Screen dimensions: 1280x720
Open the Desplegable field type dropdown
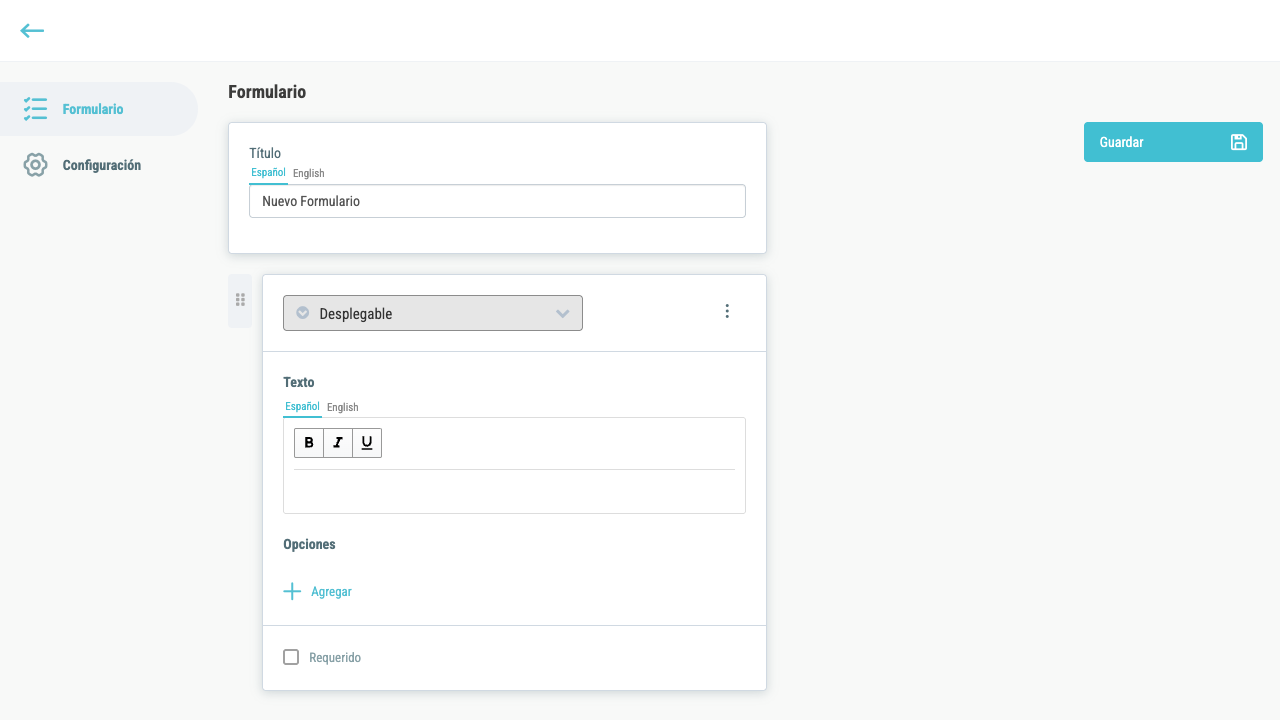pos(433,313)
